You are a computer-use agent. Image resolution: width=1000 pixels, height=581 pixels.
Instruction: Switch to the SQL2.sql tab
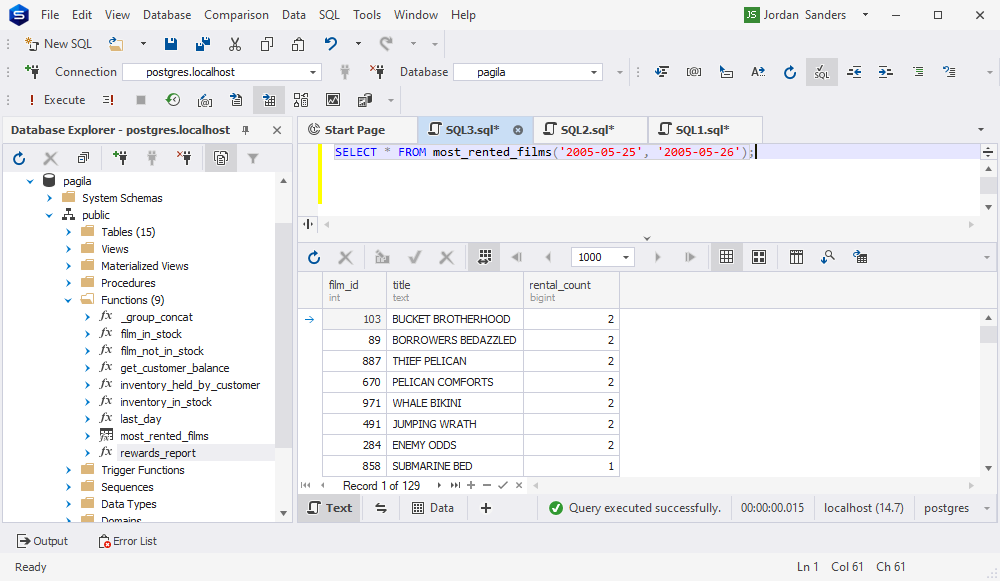(587, 130)
